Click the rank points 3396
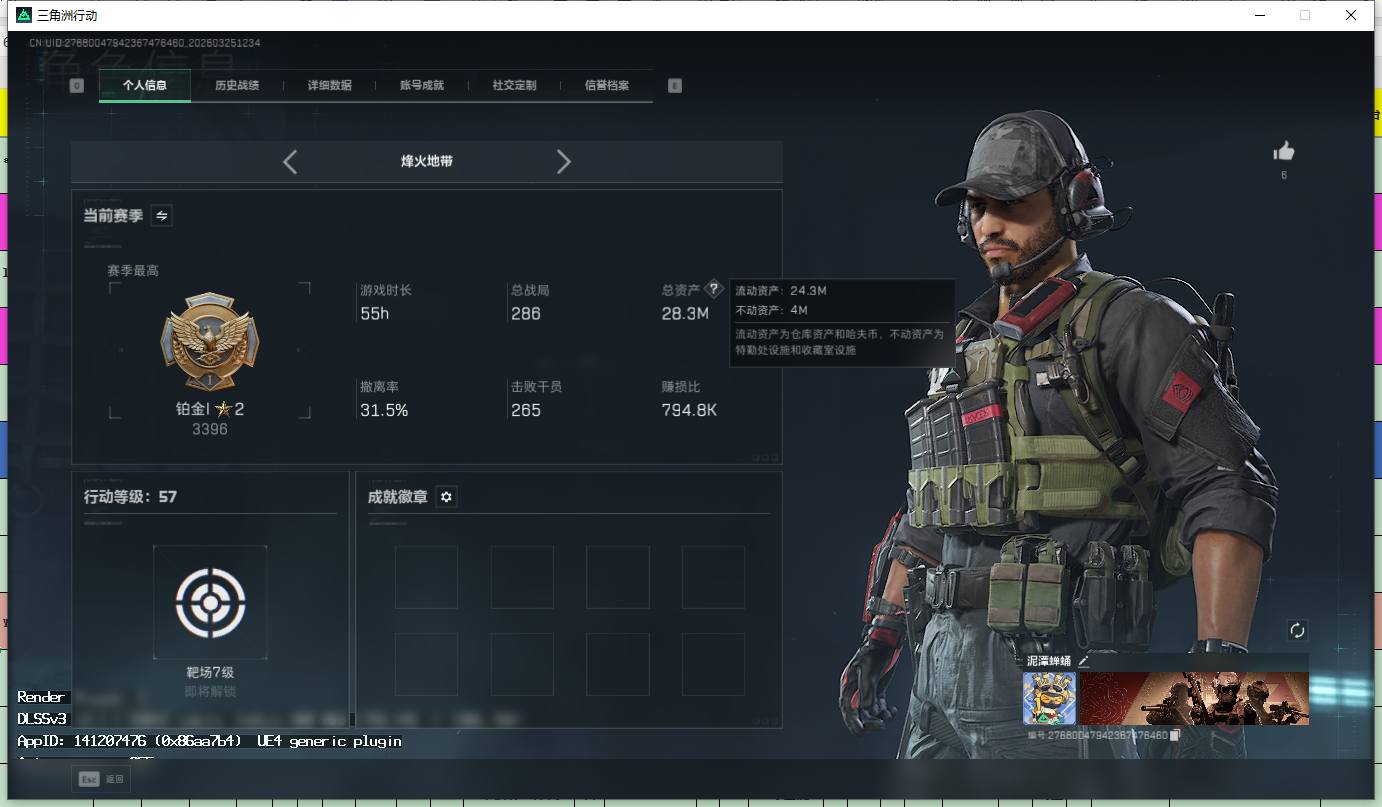This screenshot has height=807, width=1382. (x=210, y=429)
